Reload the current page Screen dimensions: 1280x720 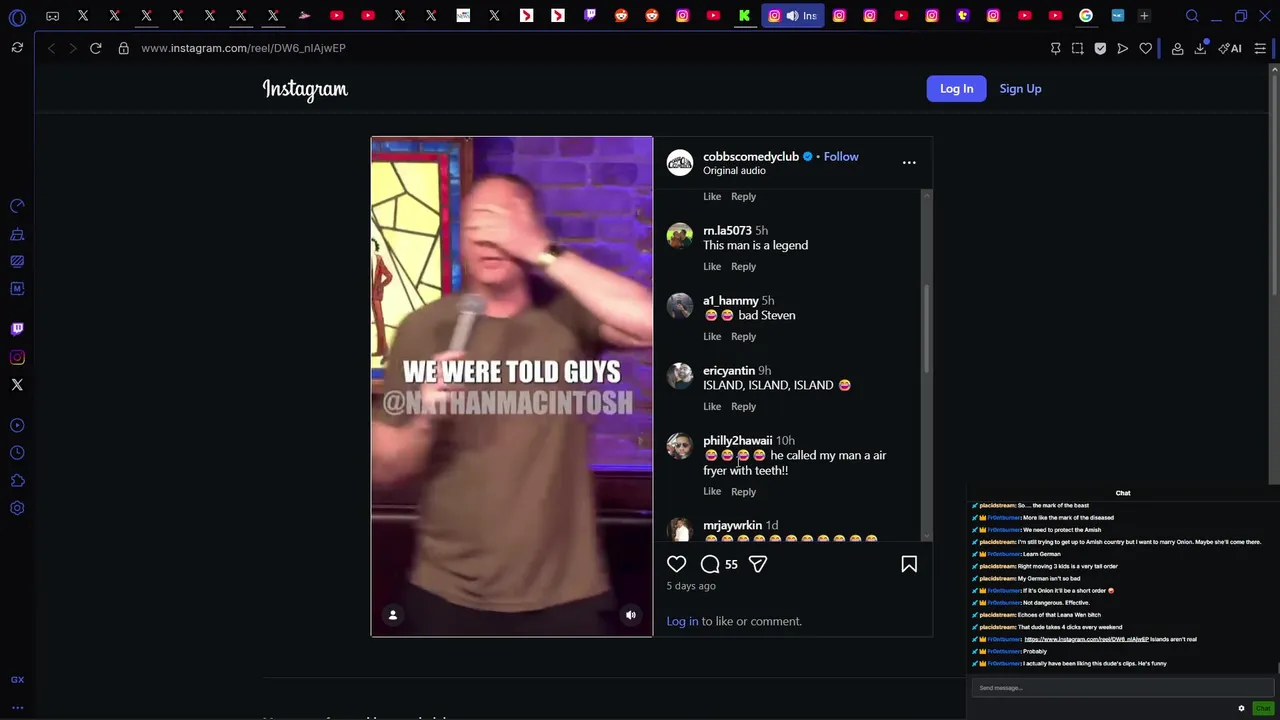coord(96,48)
